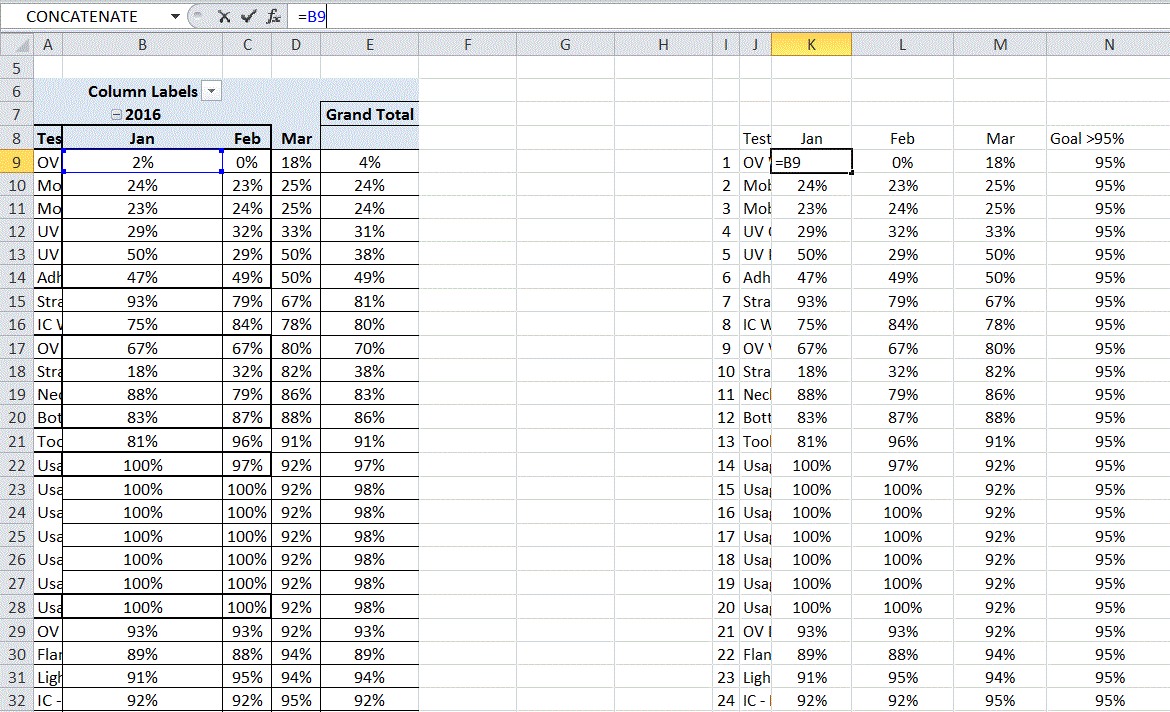Screen dimensions: 1170x712
Task: Click the Mar pivot table header cell
Action: coord(296,138)
